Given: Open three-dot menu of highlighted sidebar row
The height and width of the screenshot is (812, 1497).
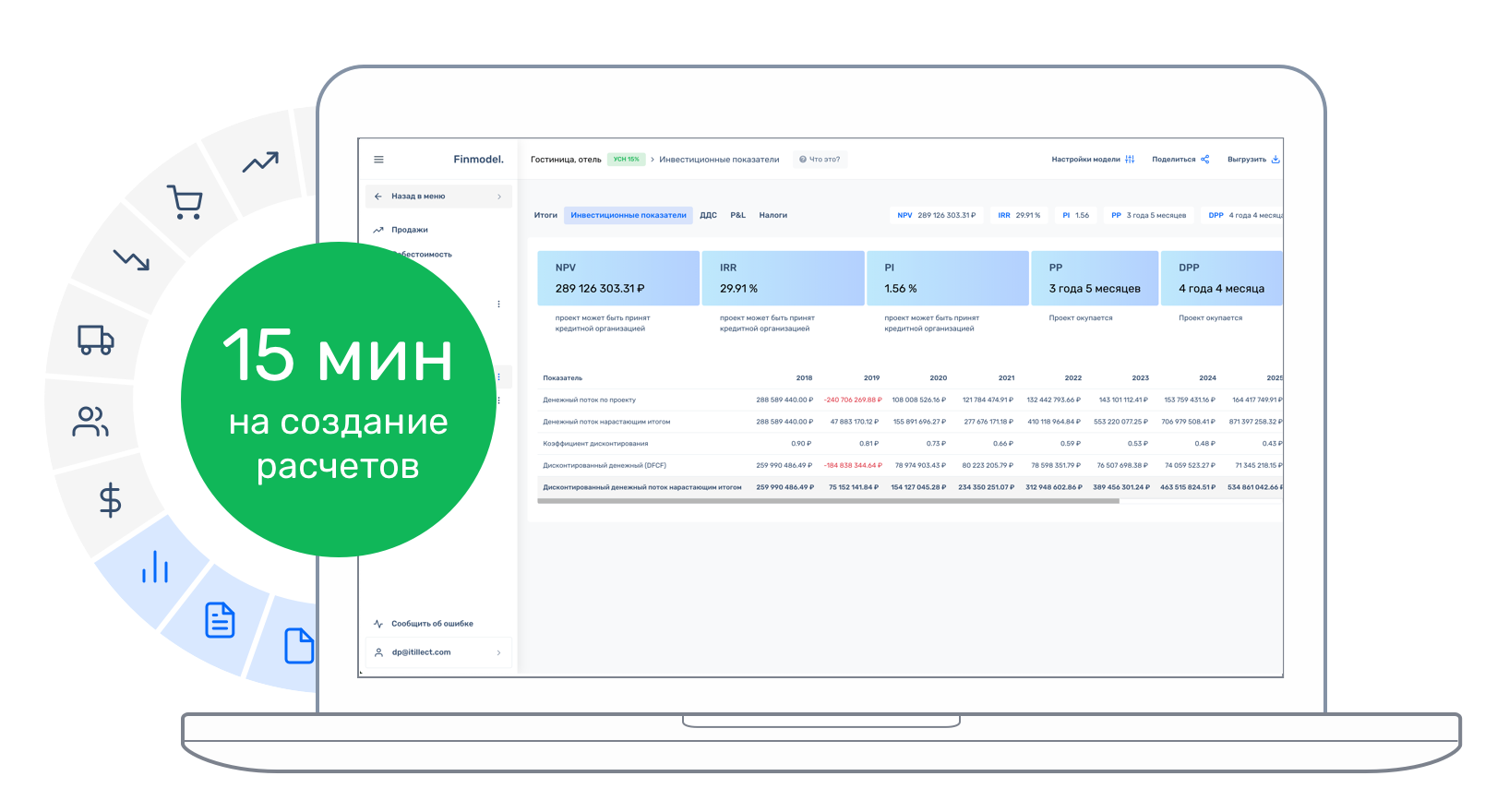Looking at the screenshot, I should coord(499,377).
